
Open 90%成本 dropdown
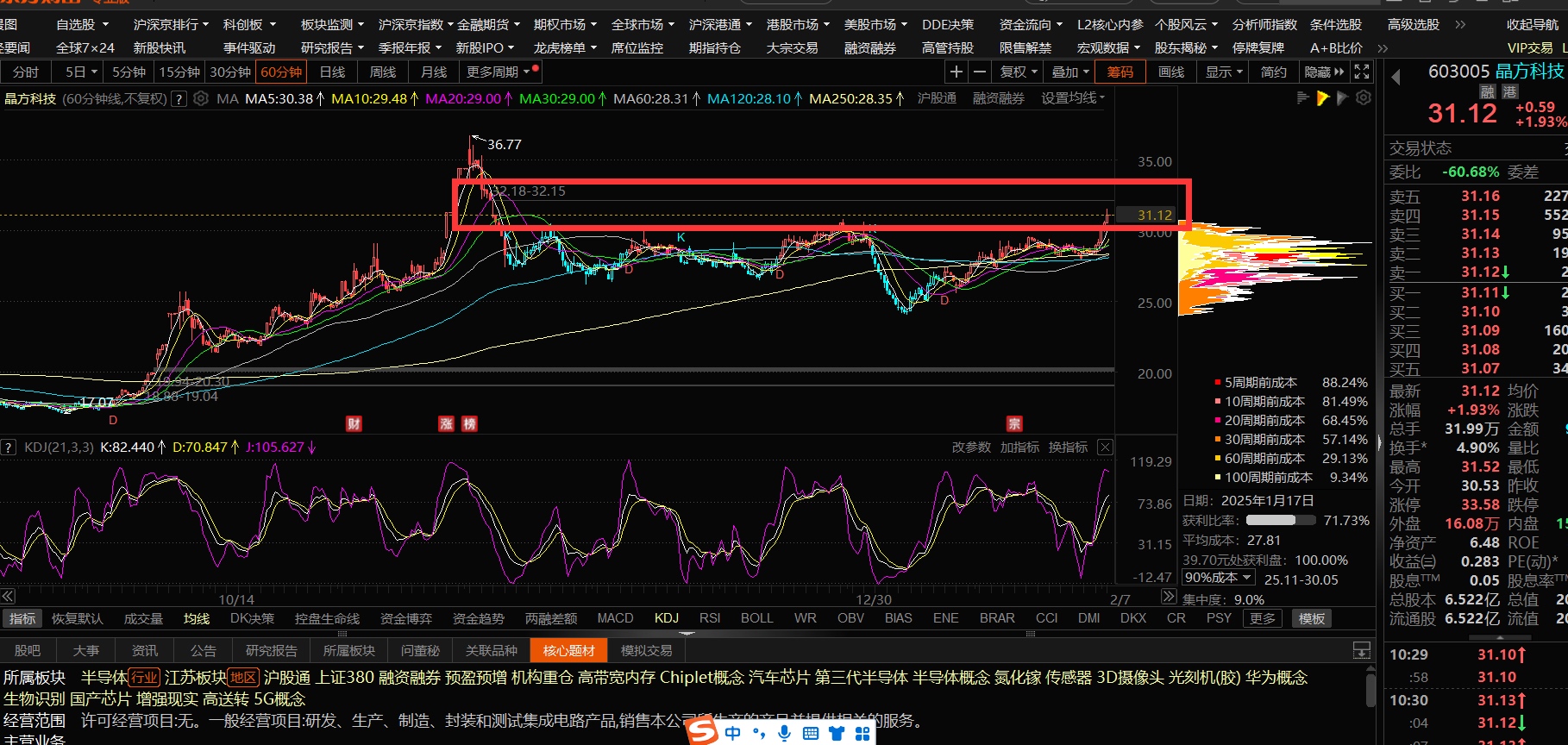pyautogui.click(x=1217, y=578)
